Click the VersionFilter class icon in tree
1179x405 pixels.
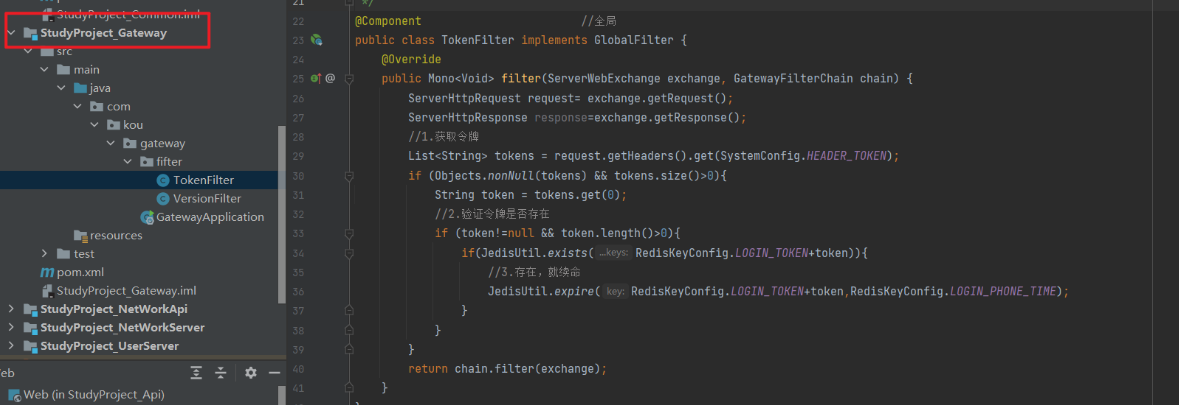(x=162, y=199)
